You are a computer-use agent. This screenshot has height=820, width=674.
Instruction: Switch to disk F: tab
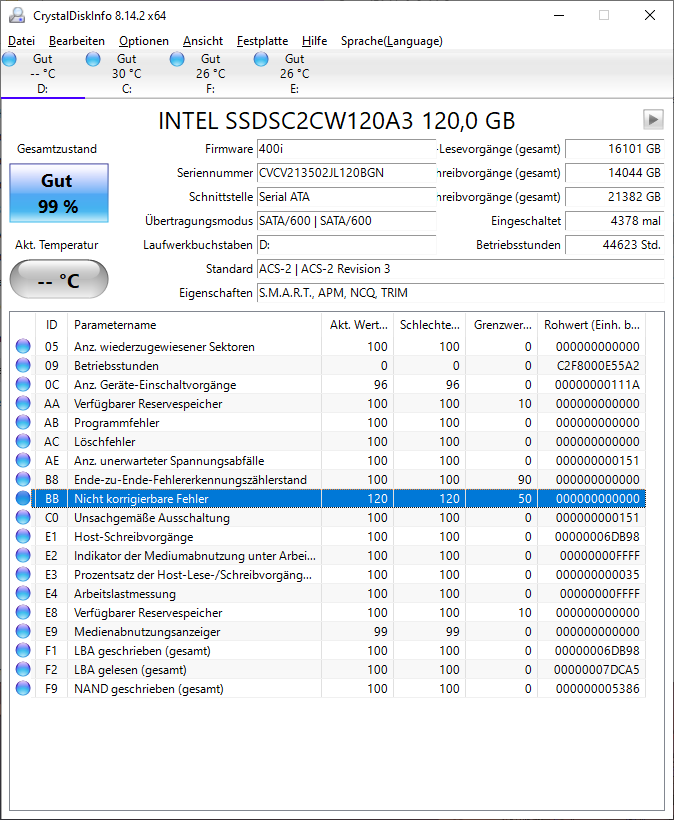click(x=210, y=74)
